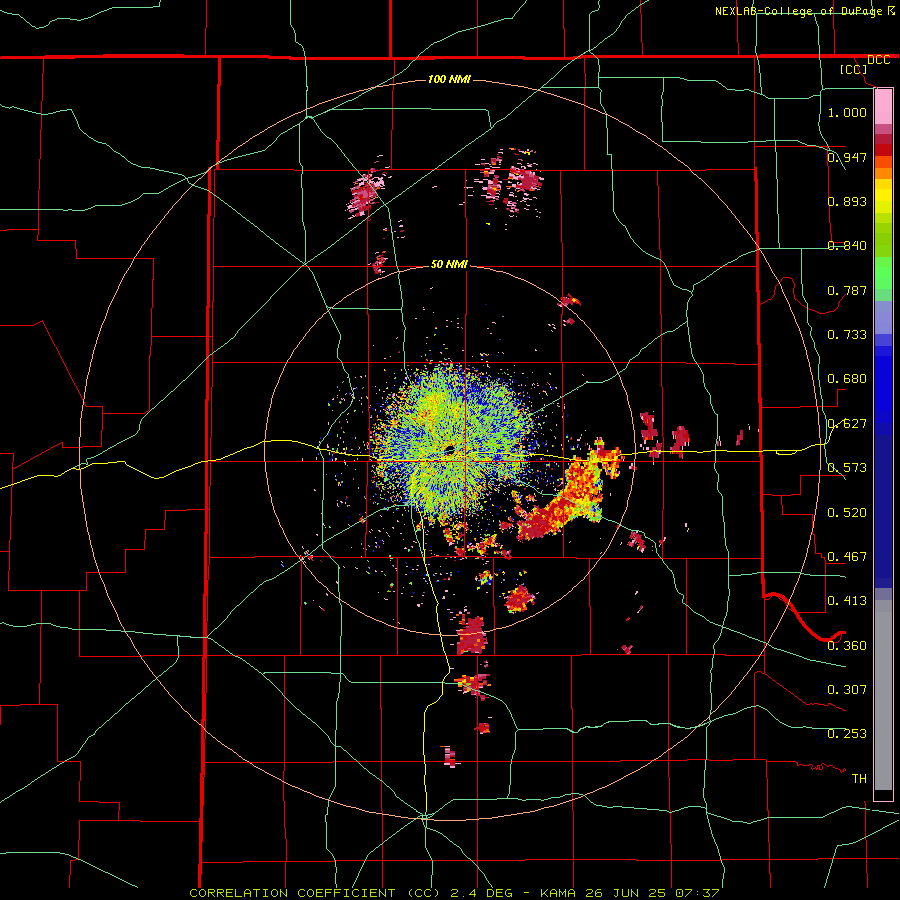Click the [CC] legend unit label

(x=854, y=69)
